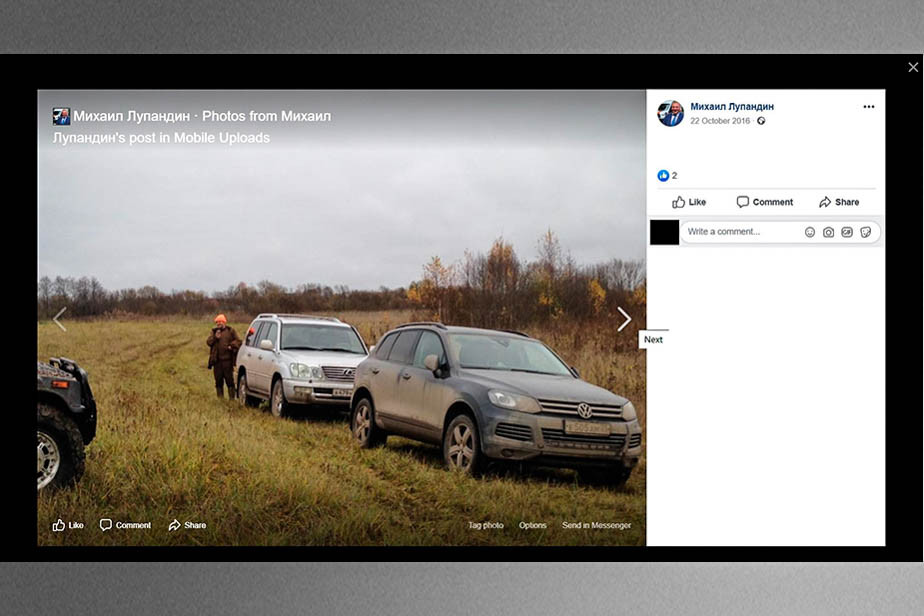Open Options in the photo overlay
924x616 pixels.
[x=532, y=525]
